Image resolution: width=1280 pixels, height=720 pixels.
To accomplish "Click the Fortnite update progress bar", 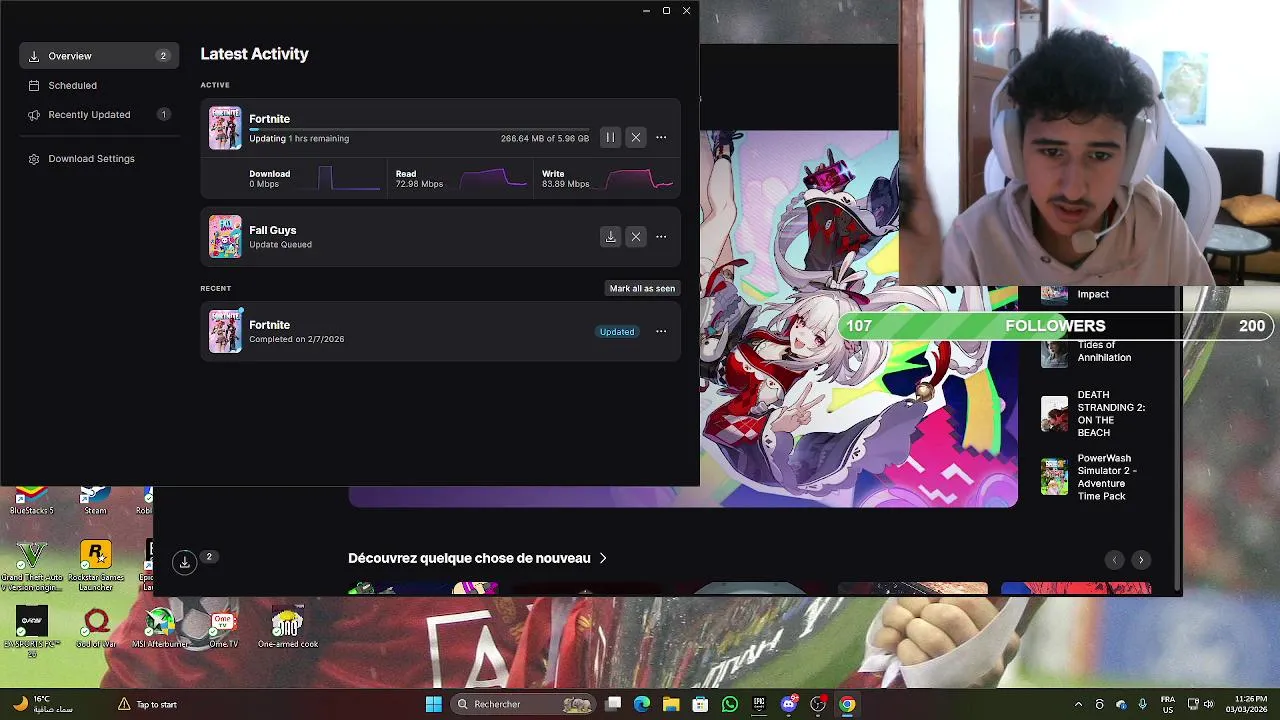I will click(419, 129).
